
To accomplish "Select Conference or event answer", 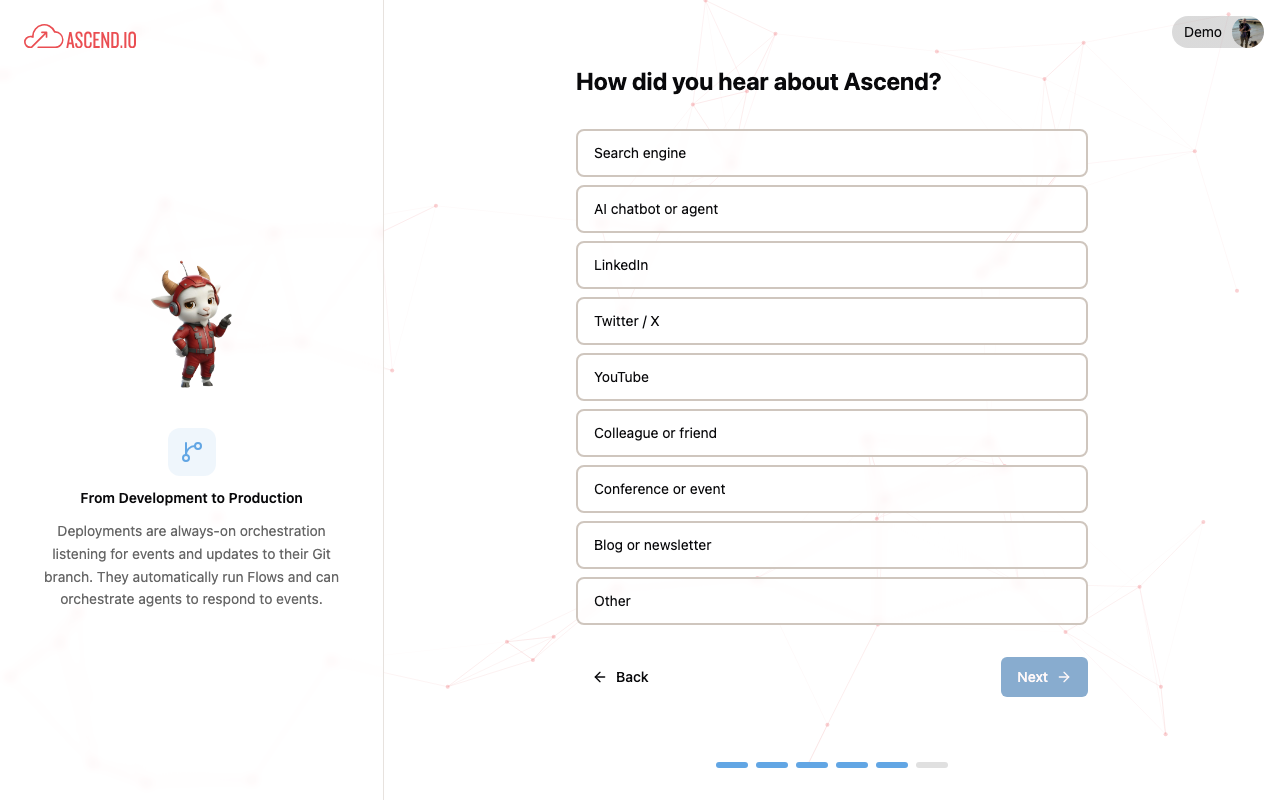I will pos(832,489).
